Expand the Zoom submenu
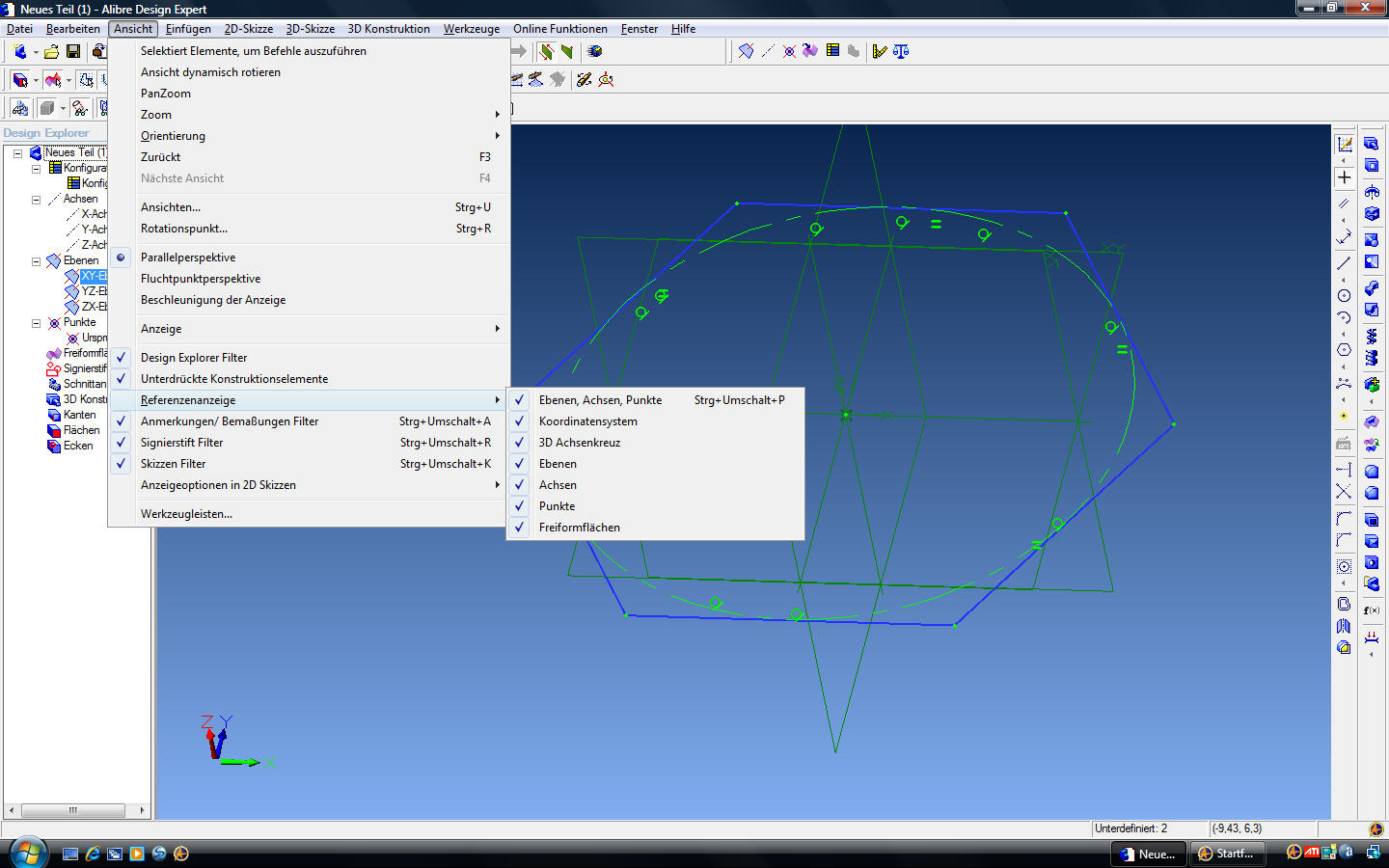 [x=309, y=115]
